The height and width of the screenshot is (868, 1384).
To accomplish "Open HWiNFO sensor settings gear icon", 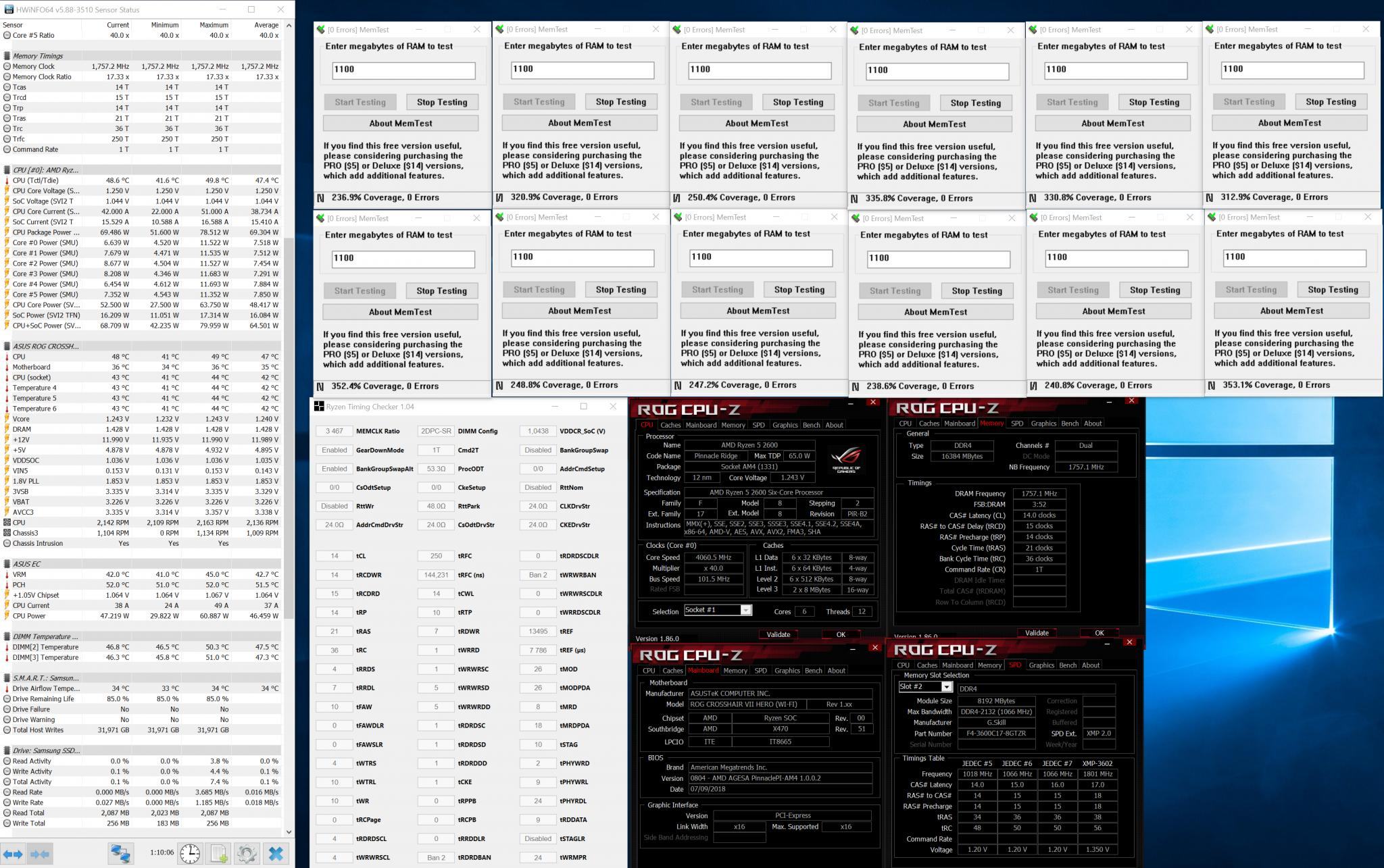I will pos(247,853).
